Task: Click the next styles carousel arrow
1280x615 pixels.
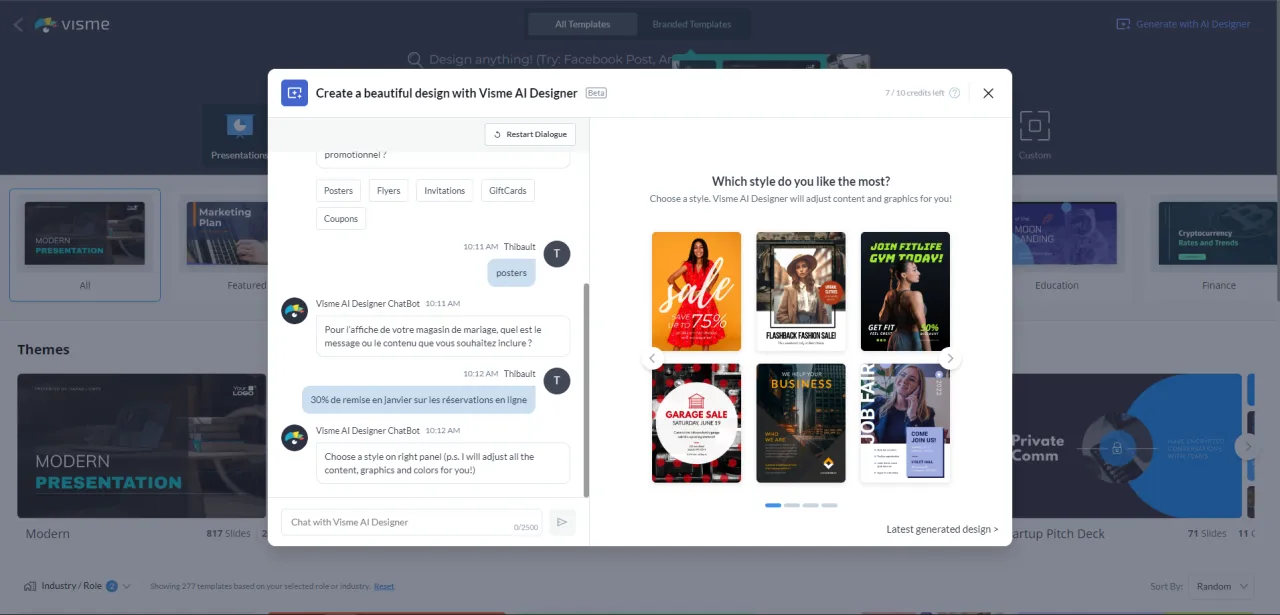Action: pos(950,358)
